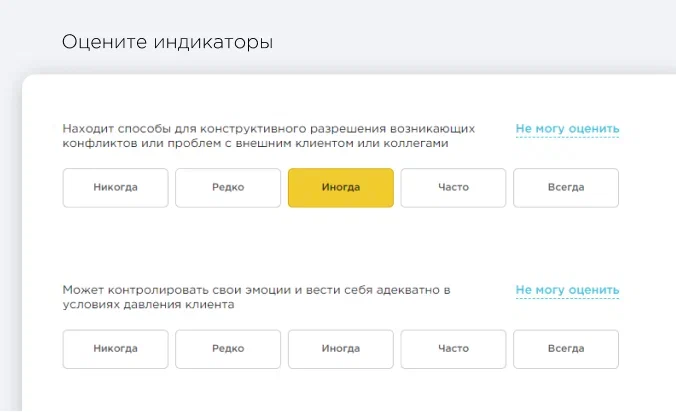Select 'Никогда' for the conflict resolution indicator

pyautogui.click(x=115, y=187)
